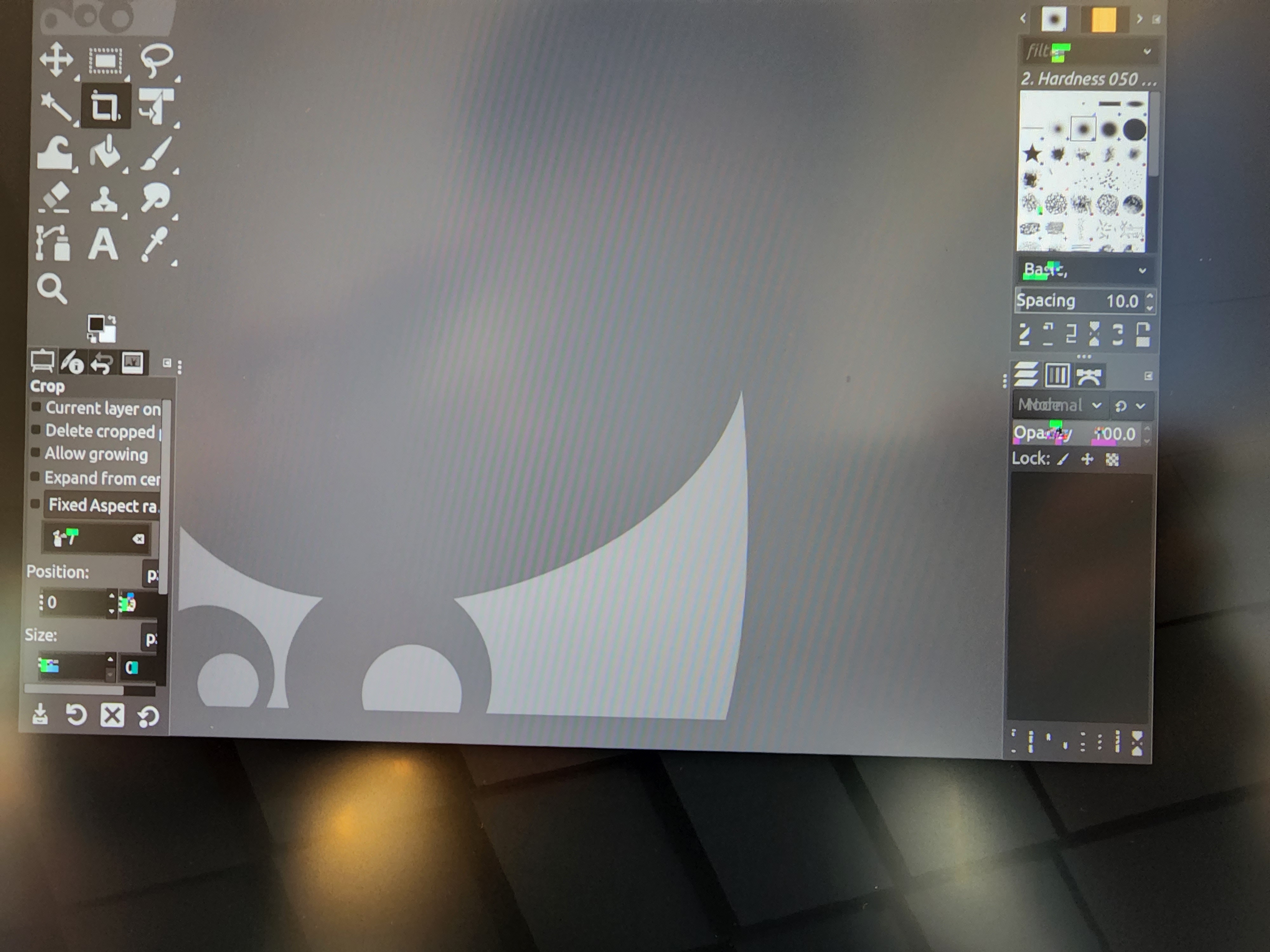
Task: Select the Smudge tool
Action: click(x=155, y=198)
